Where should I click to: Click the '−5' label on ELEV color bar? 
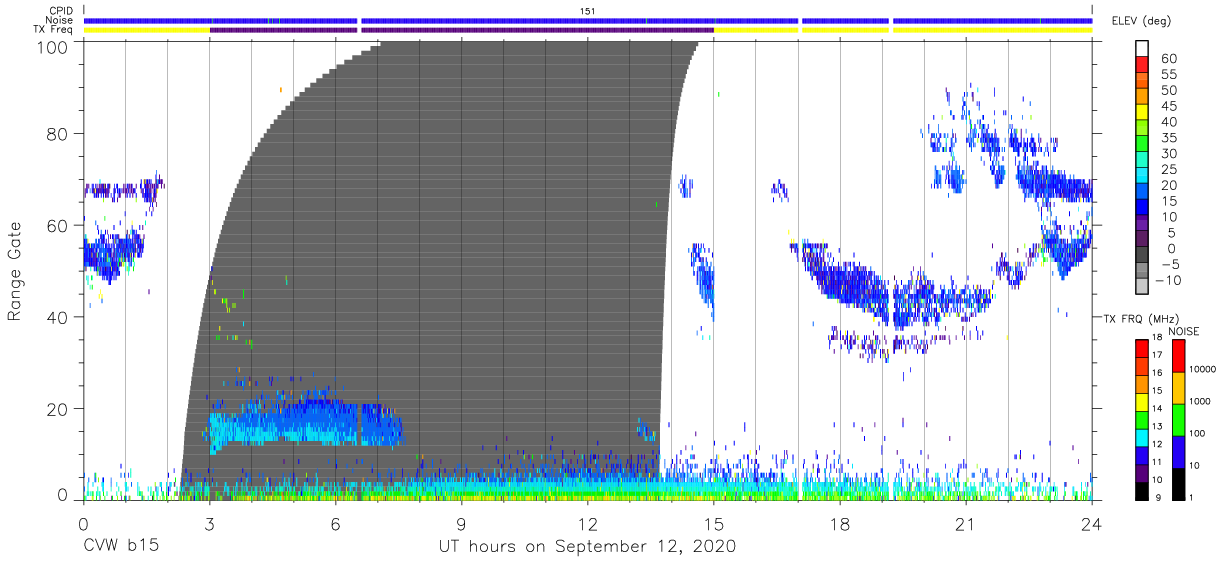[x=1170, y=264]
